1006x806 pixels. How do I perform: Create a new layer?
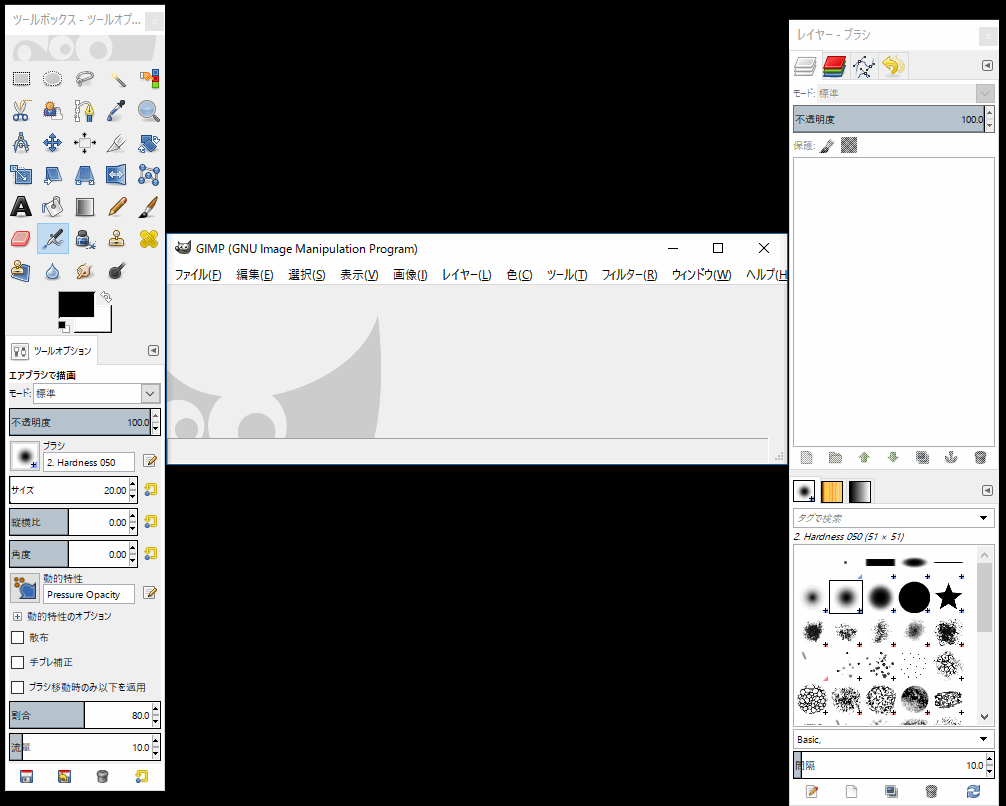click(x=806, y=458)
